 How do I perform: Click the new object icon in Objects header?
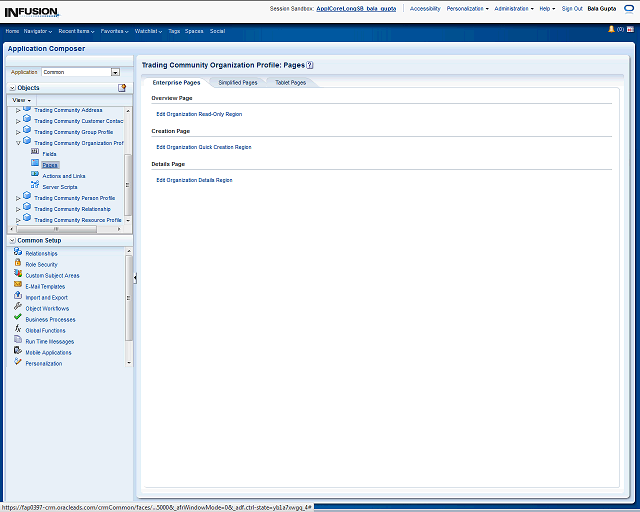coord(122,88)
